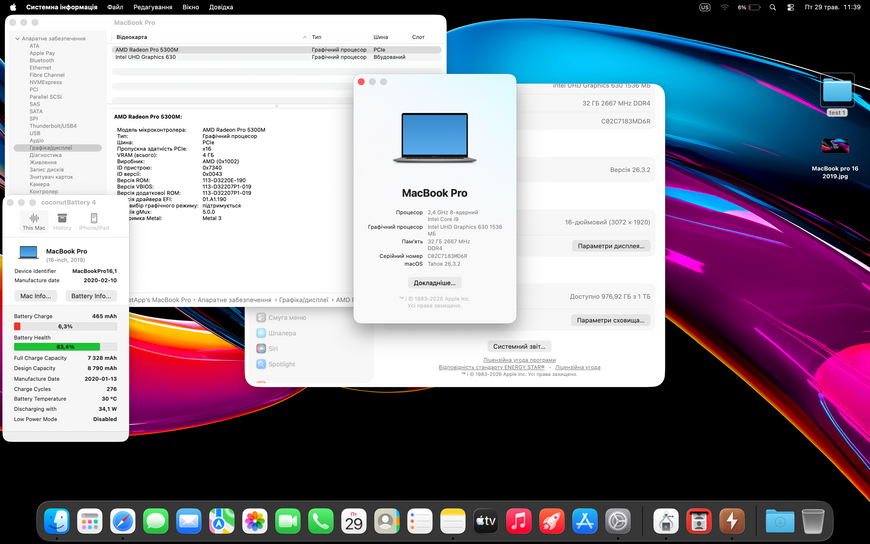This screenshot has height=544, width=870.
Task: Open App Store from the Dock
Action: 585,521
